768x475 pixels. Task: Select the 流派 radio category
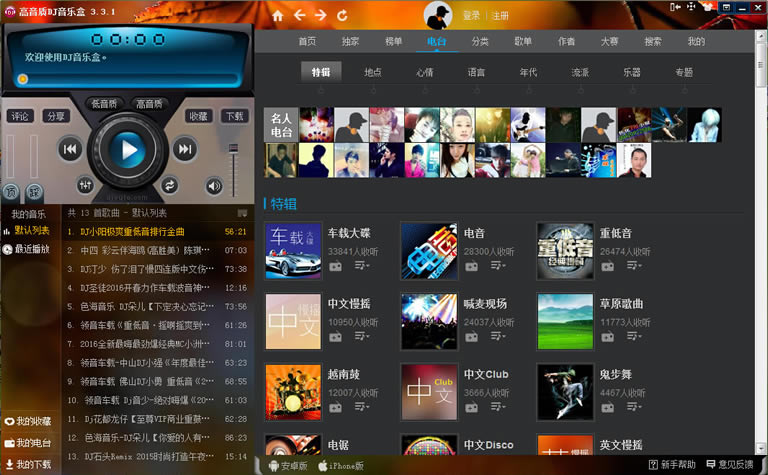pyautogui.click(x=580, y=72)
